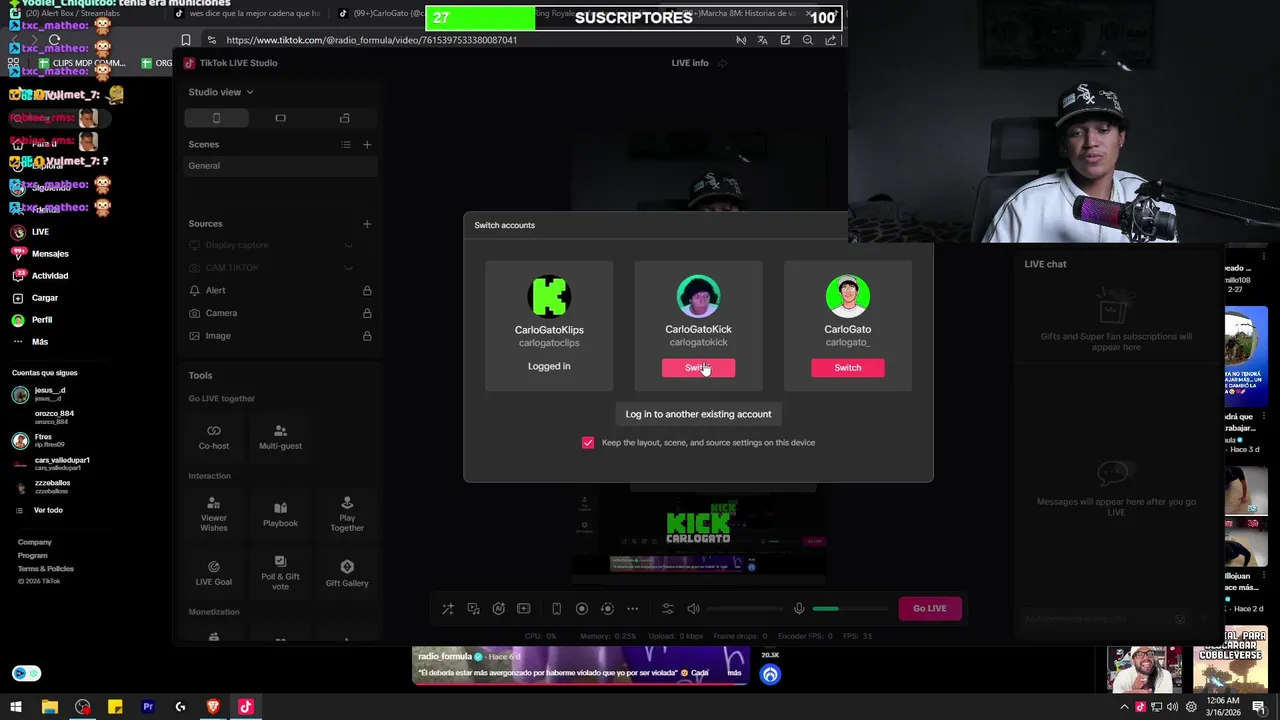Toggle lock on Alert source
This screenshot has width=1280, height=720.
(367, 291)
